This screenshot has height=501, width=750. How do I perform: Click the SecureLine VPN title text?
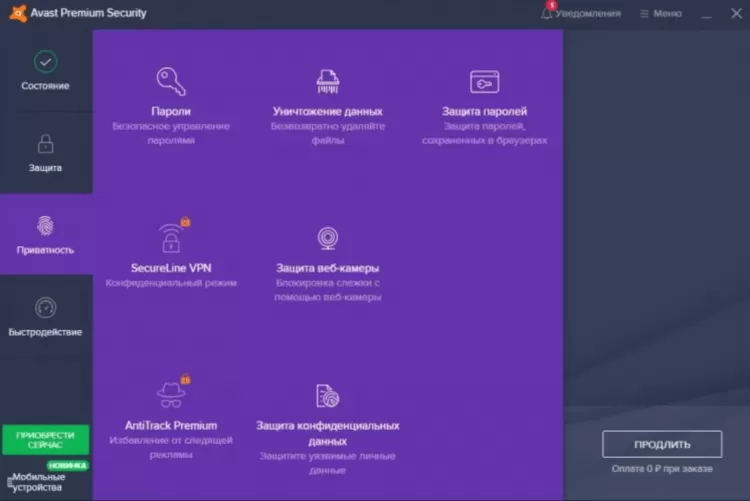click(171, 268)
